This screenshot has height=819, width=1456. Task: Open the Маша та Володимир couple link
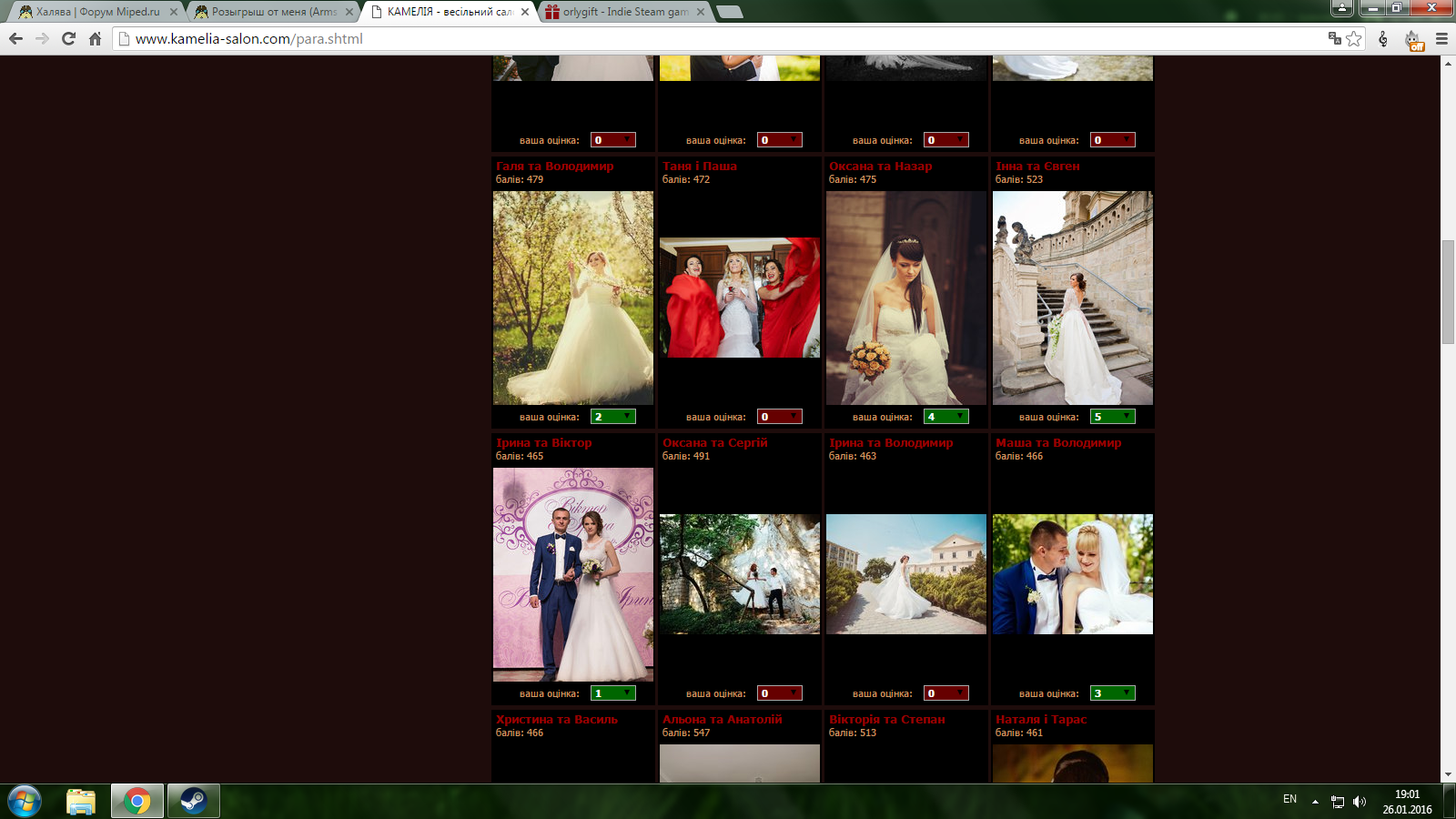pos(1058,443)
